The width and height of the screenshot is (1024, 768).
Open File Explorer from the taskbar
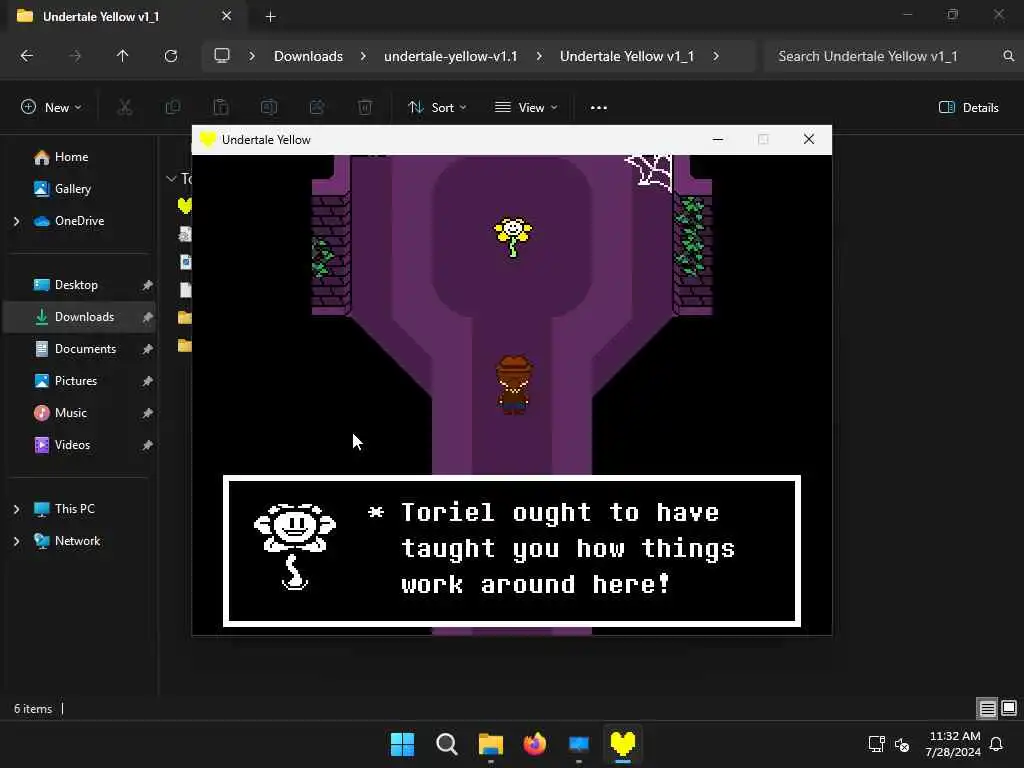coord(490,744)
